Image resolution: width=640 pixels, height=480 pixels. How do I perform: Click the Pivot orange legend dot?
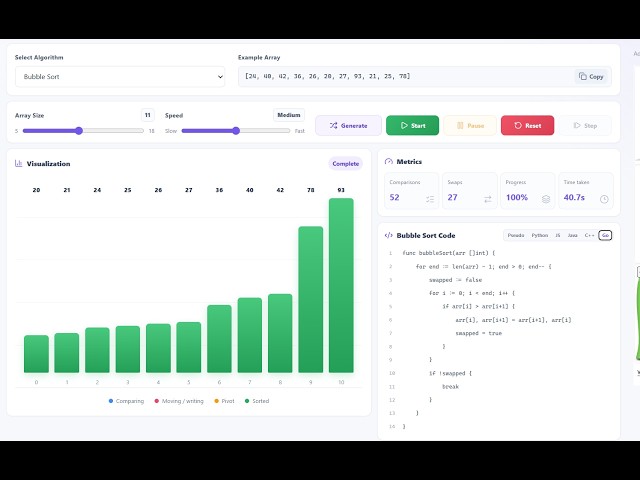pos(216,401)
